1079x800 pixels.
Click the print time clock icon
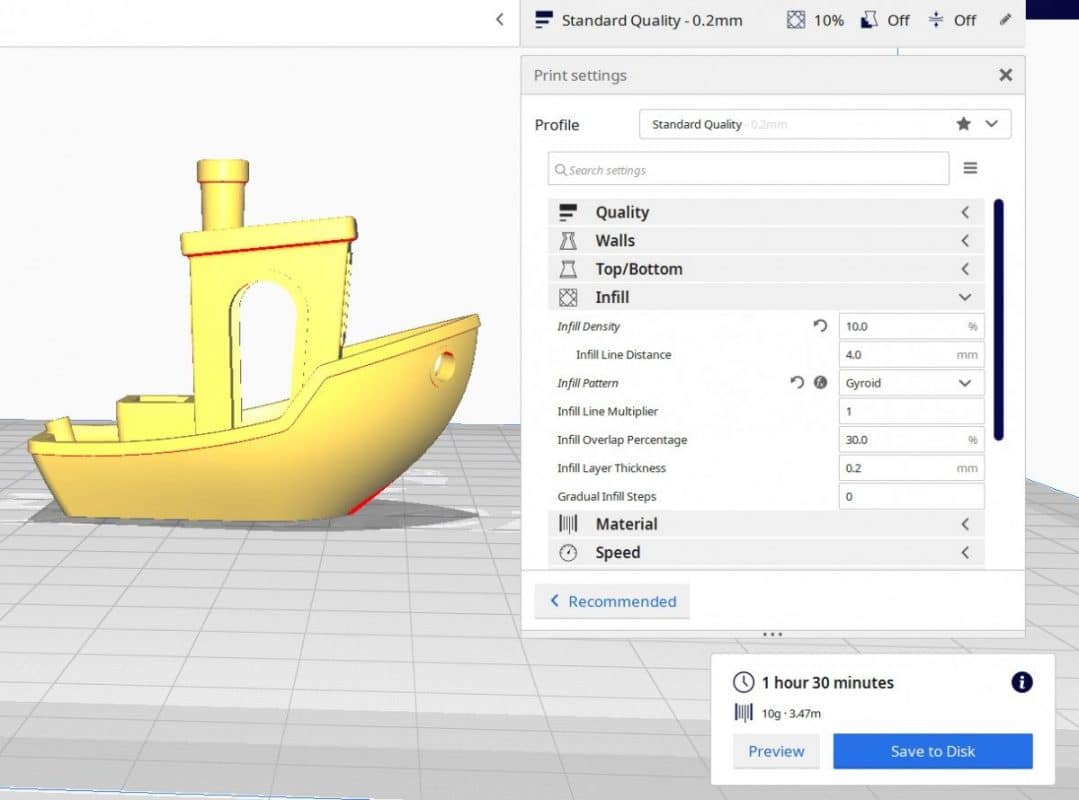point(743,682)
